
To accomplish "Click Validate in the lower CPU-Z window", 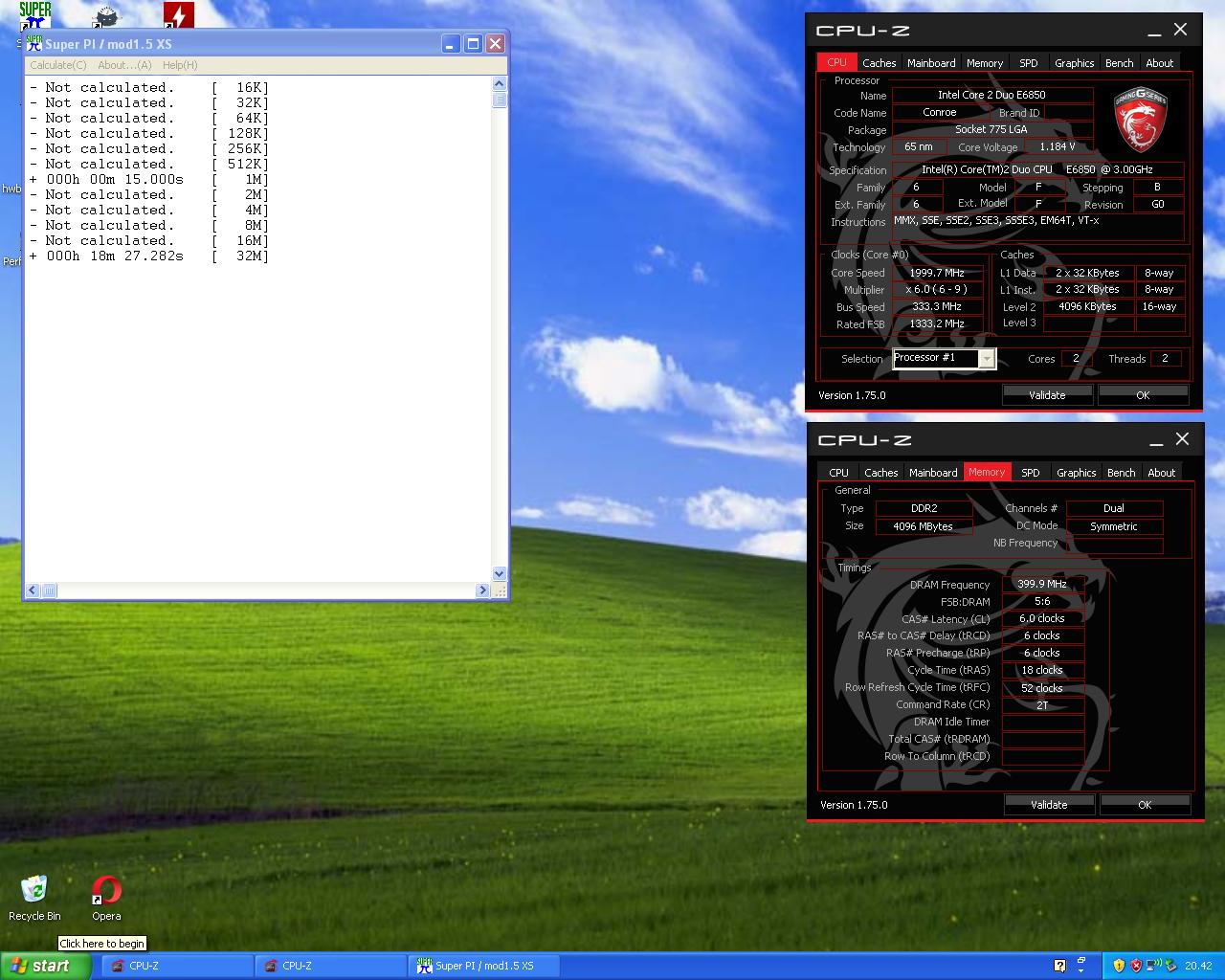I will click(1049, 804).
